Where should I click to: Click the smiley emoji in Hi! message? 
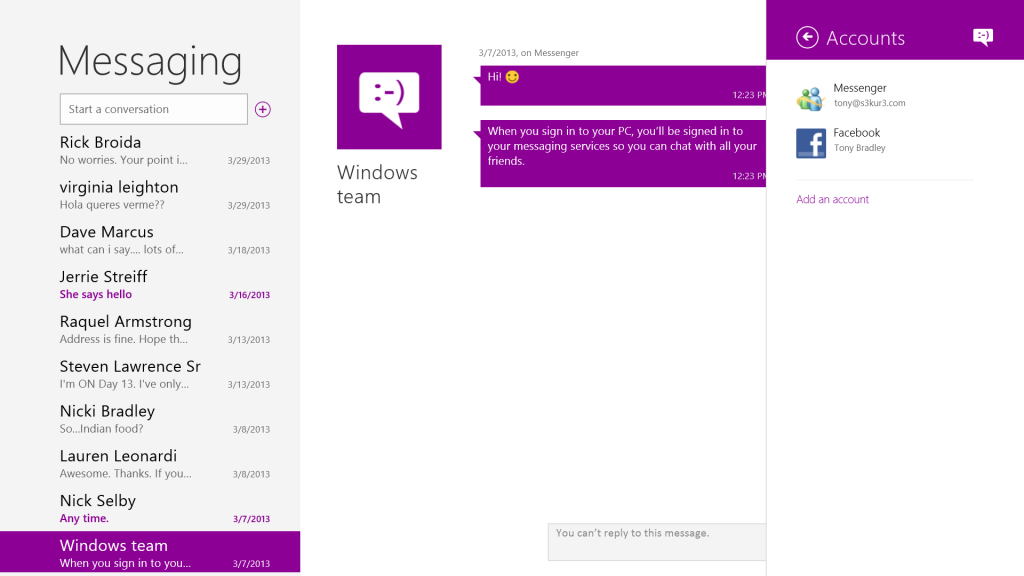click(x=512, y=77)
